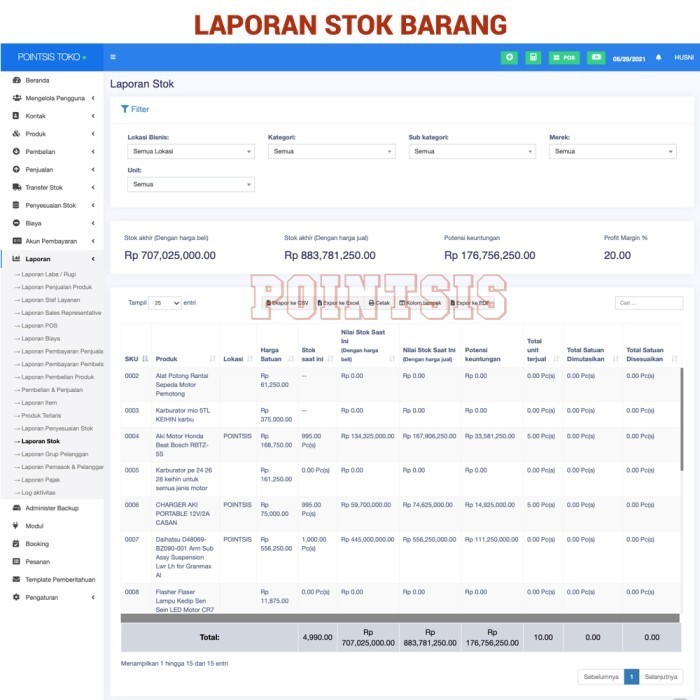Screen dimensions: 700x700
Task: Open the green POS button
Action: click(564, 58)
